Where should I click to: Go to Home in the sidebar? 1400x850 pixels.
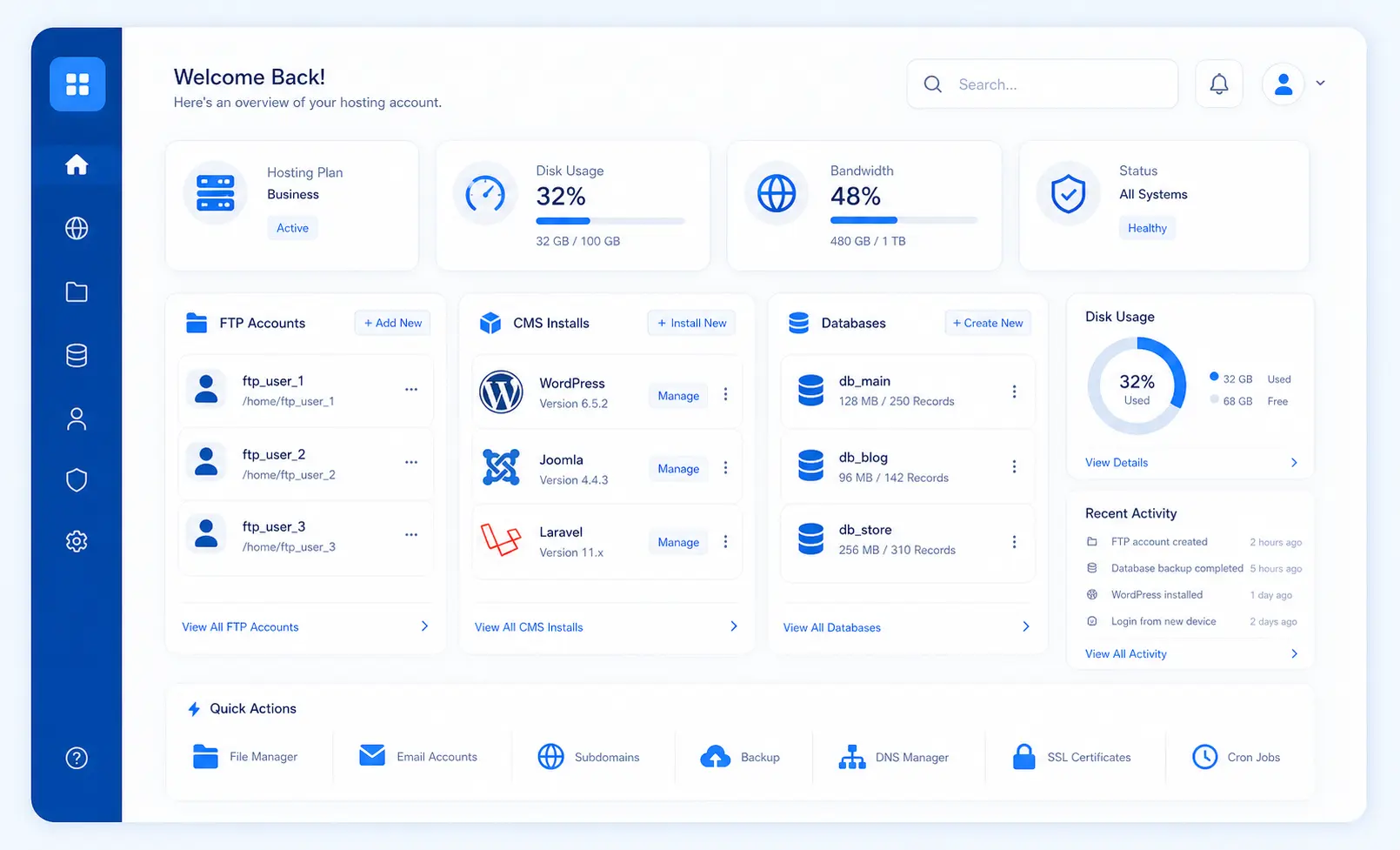click(x=77, y=164)
